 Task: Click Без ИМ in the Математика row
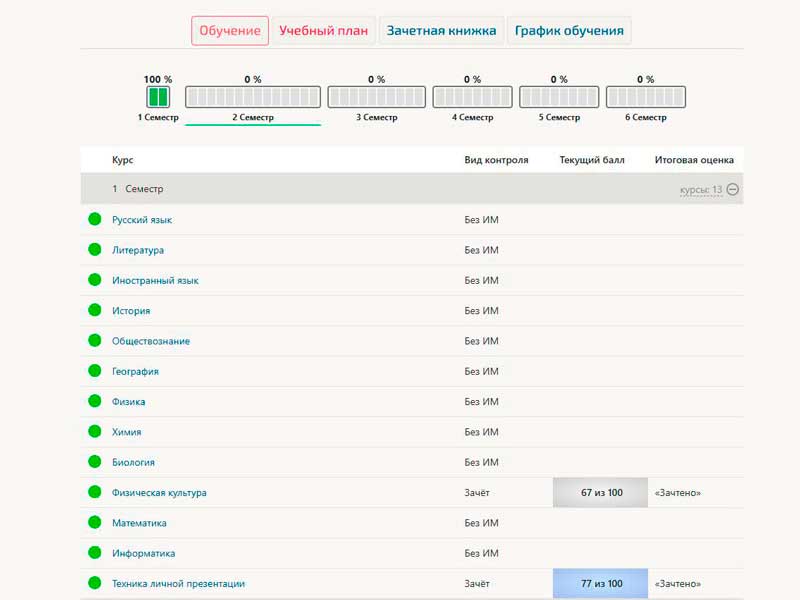click(x=481, y=523)
